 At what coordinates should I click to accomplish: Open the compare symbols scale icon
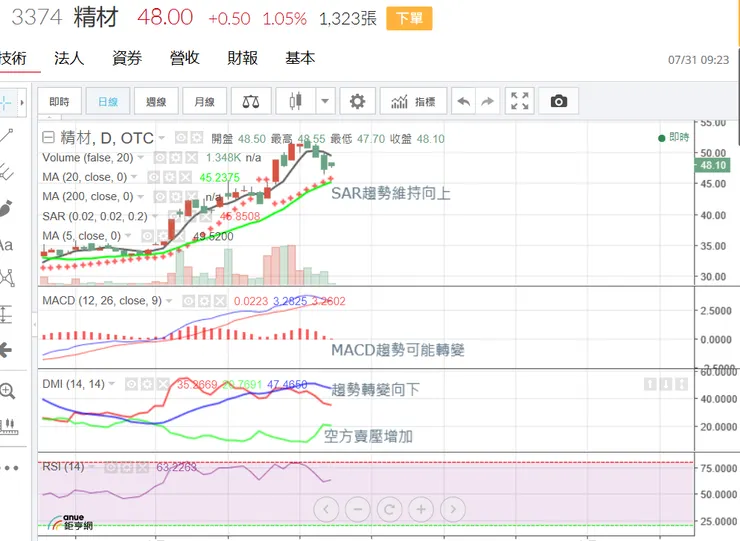coord(251,101)
